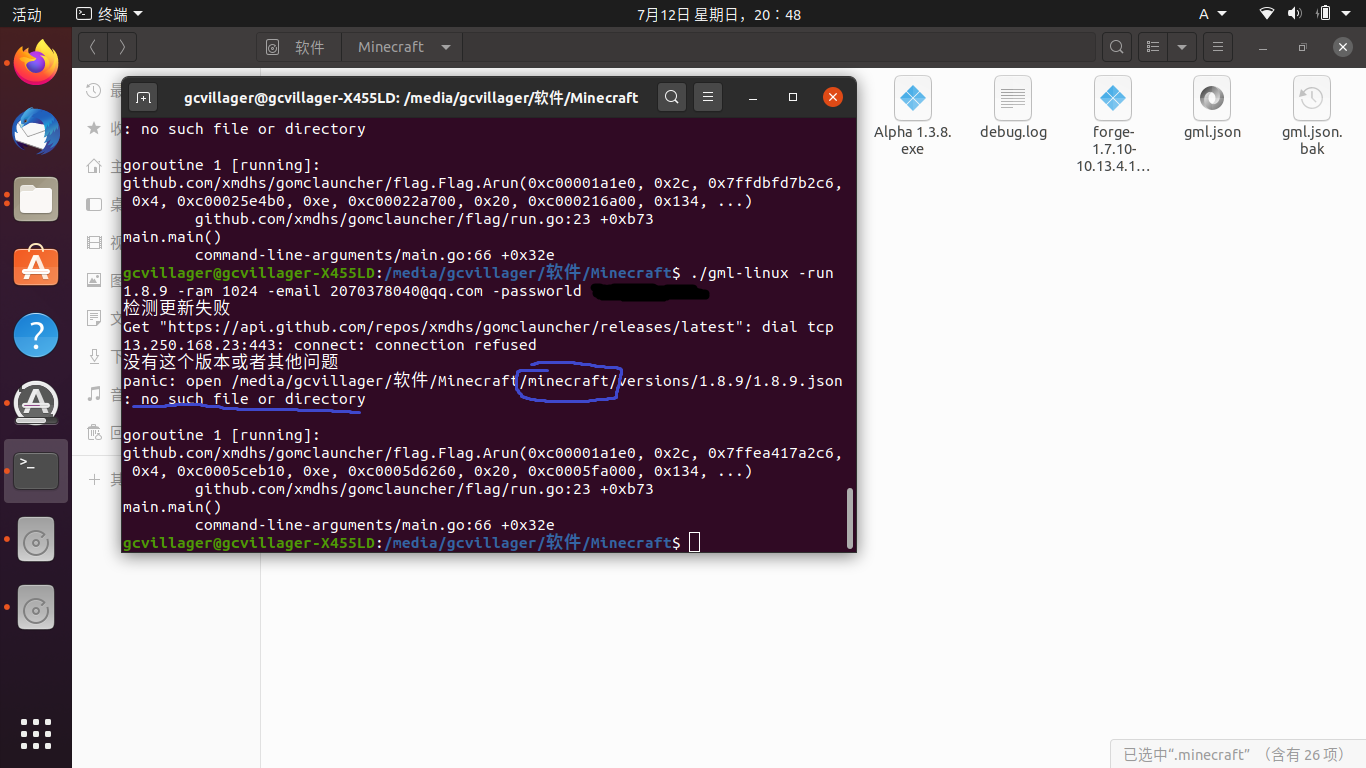Expand the Minecraft path dropdown

click(446, 47)
